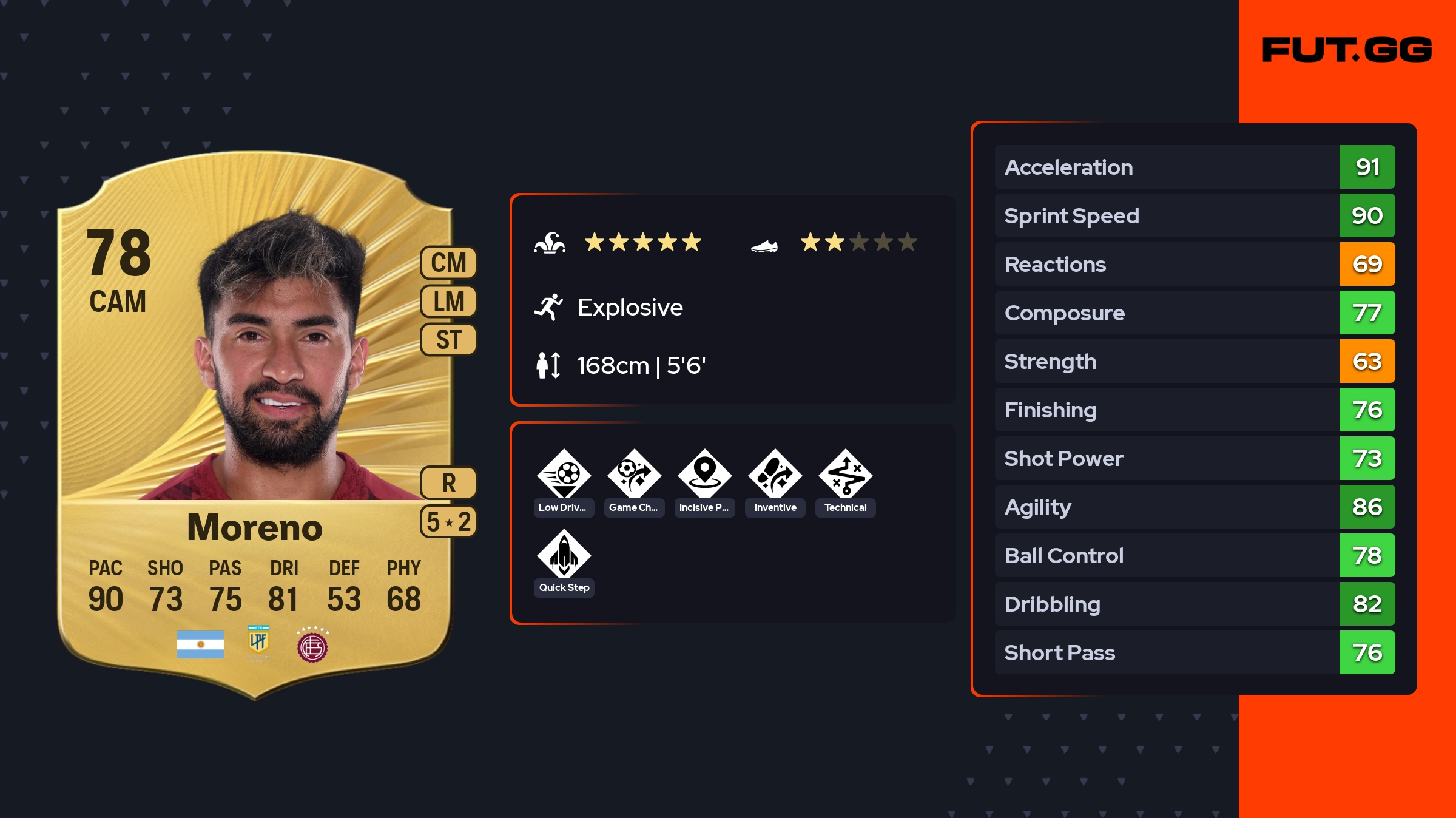1456x818 pixels.
Task: Click the Incisive Pass playstyle icon
Action: point(705,474)
